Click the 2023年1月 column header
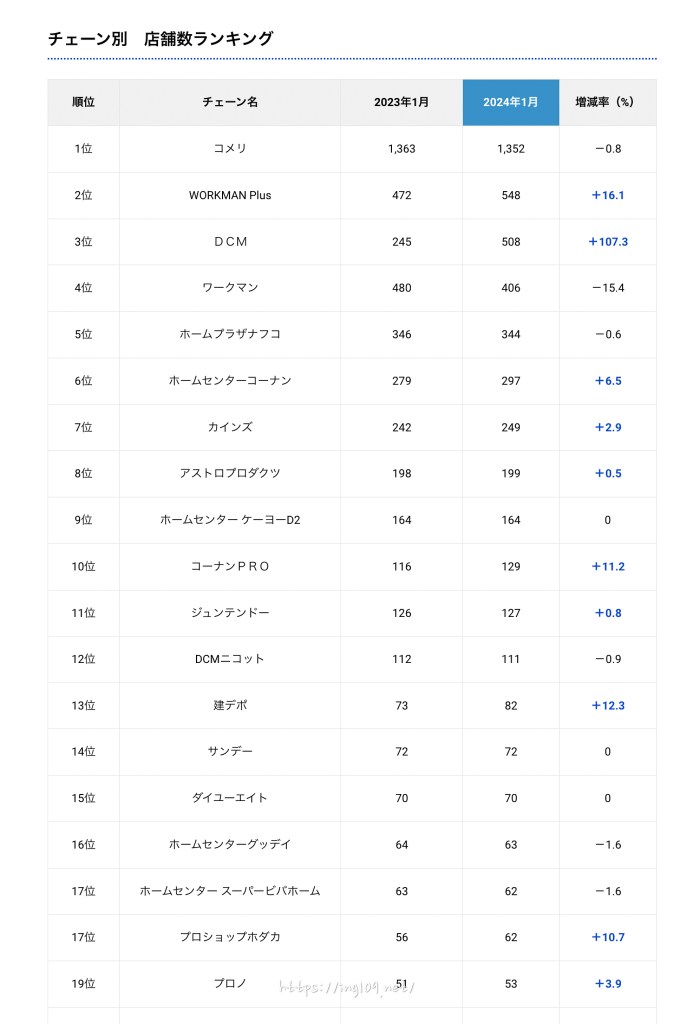Screen dimensions: 693x1024 click(401, 102)
